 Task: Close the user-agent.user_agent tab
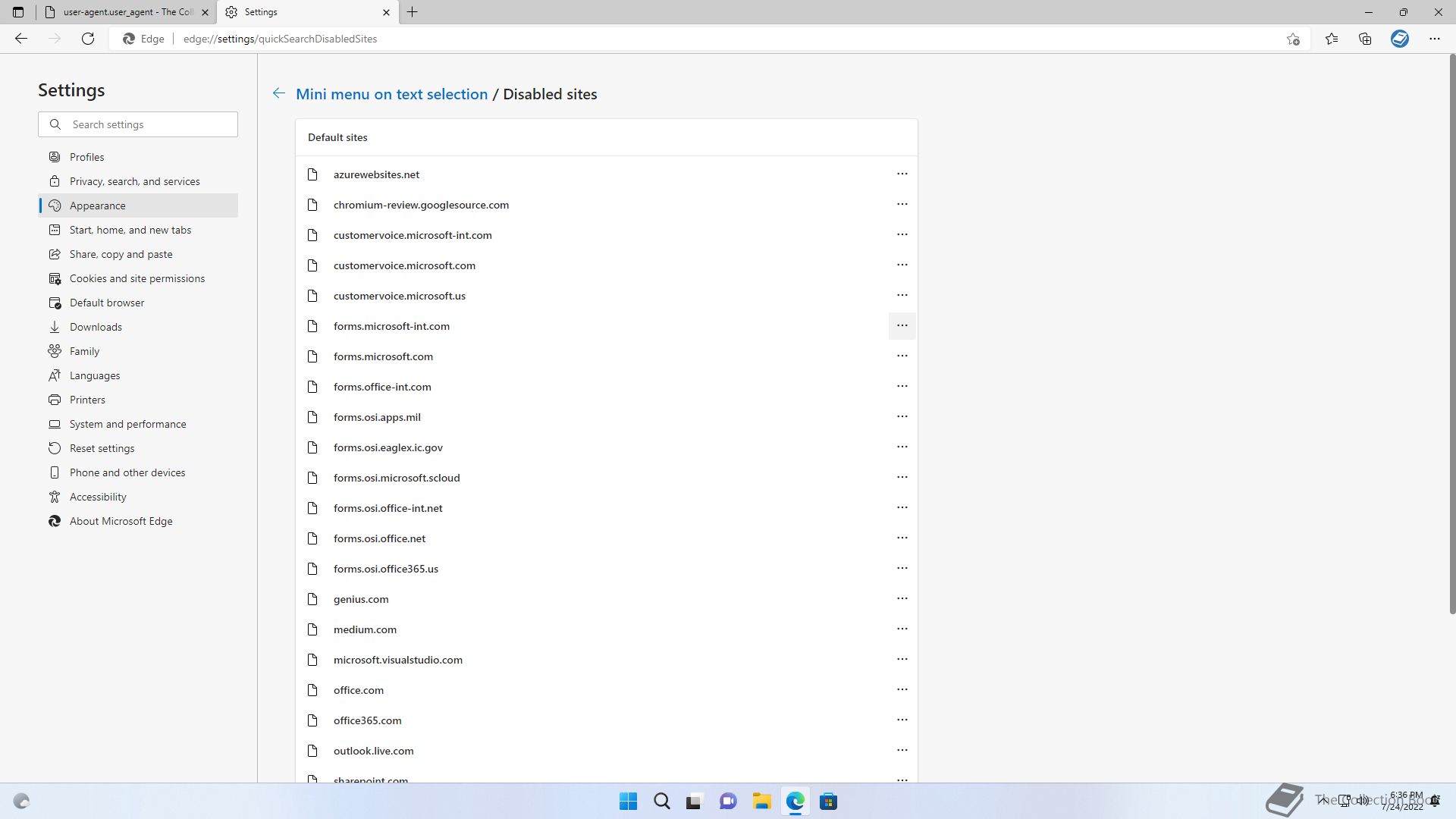[205, 12]
